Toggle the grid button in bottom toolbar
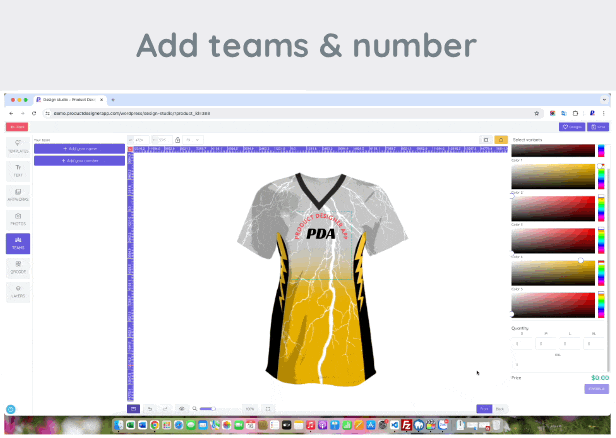Screen dimensions: 616x438 [x=133, y=409]
